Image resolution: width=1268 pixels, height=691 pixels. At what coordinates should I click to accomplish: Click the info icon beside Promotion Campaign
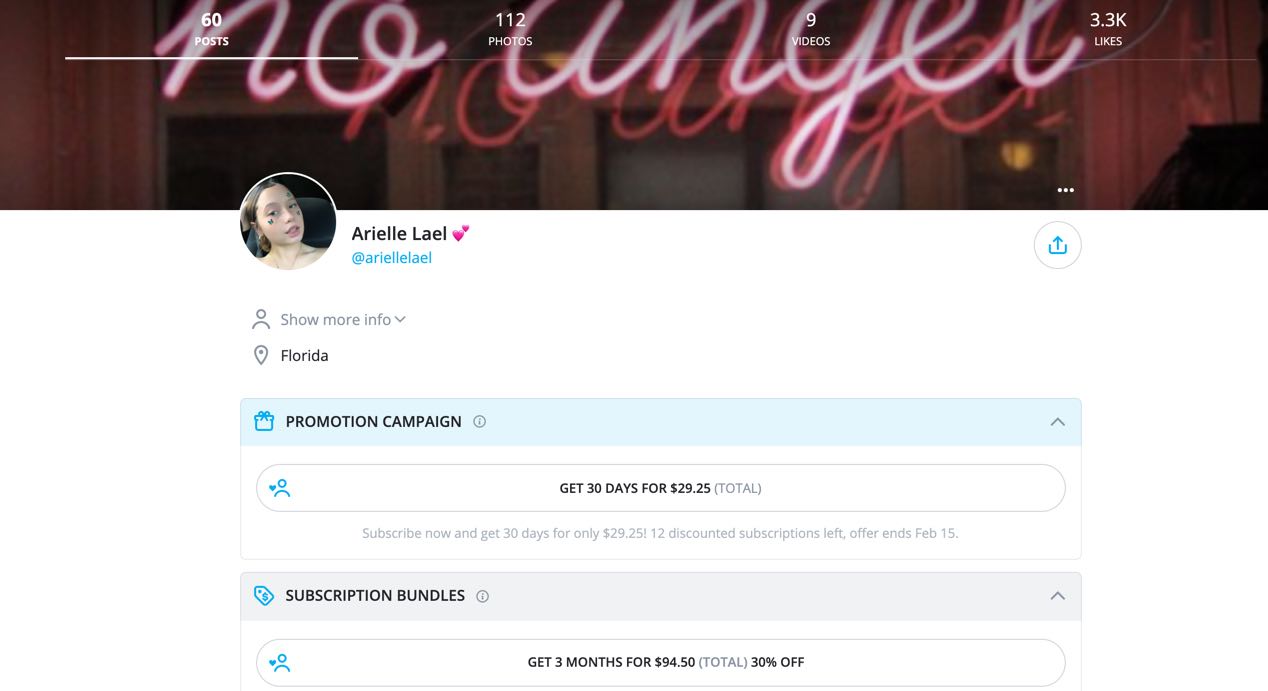[479, 422]
